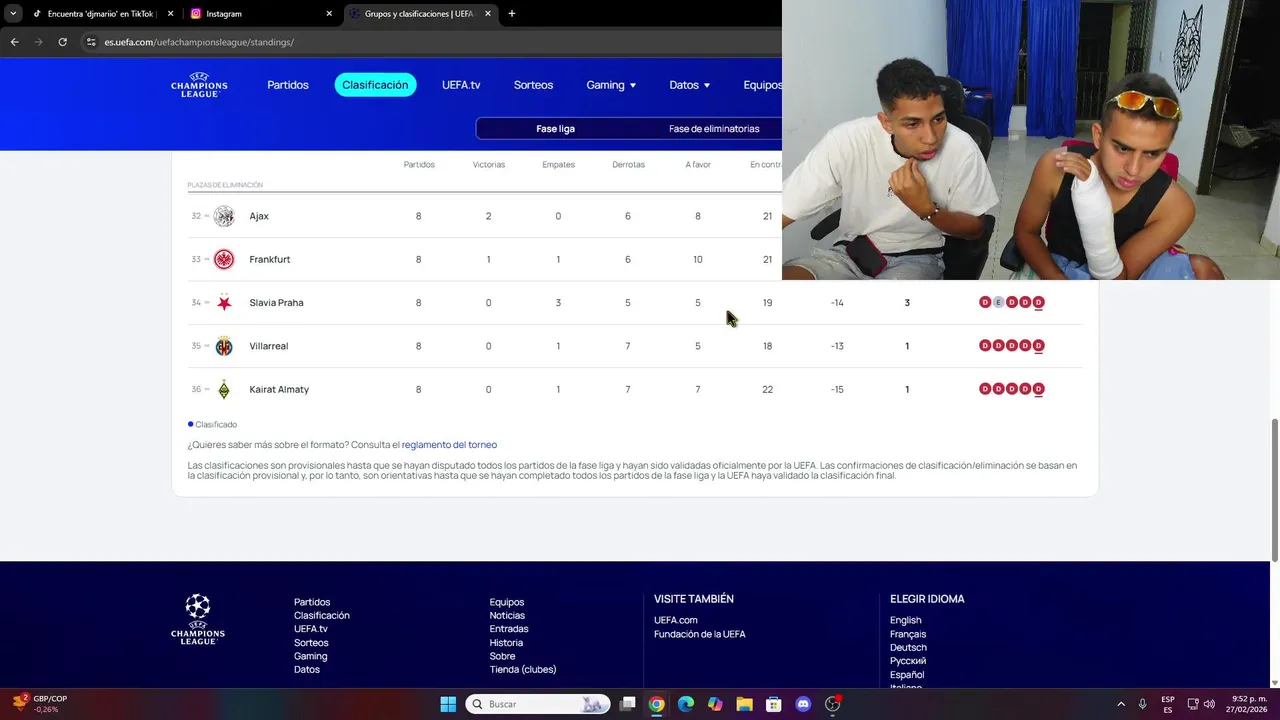Open Microsoft Edge from the taskbar
Screen dimensions: 1280x720
686,704
